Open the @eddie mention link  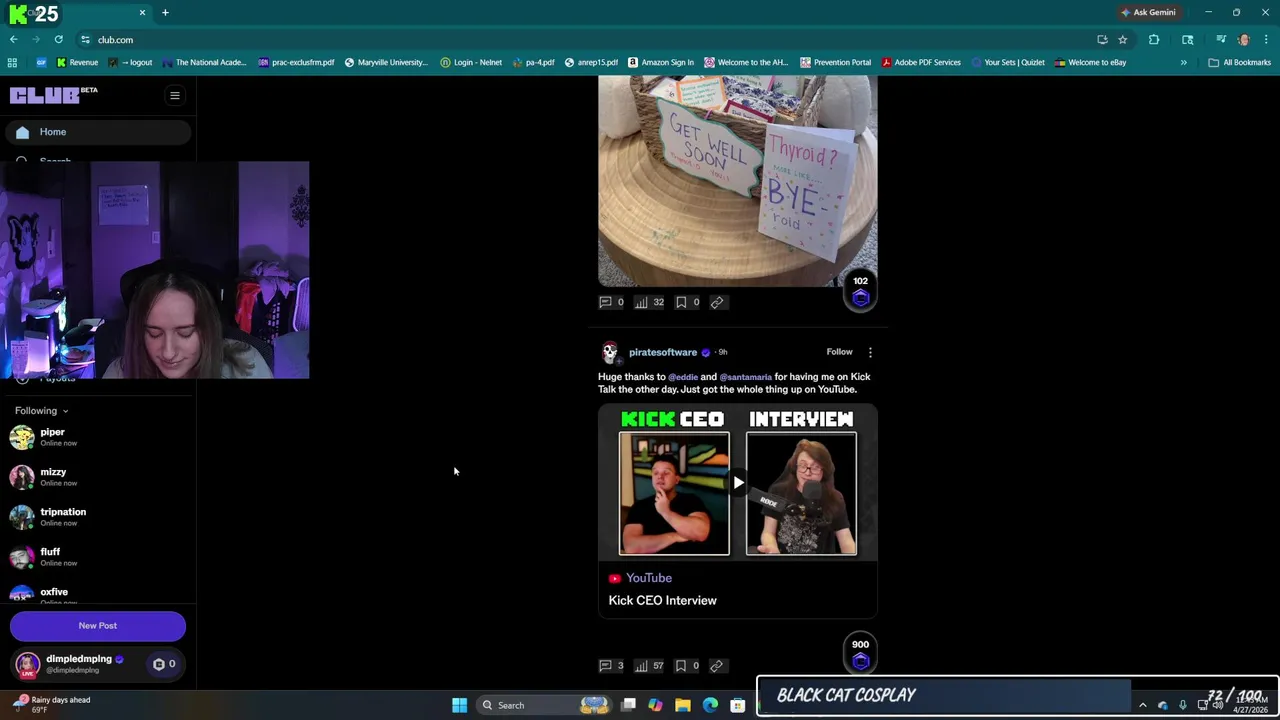coord(683,377)
